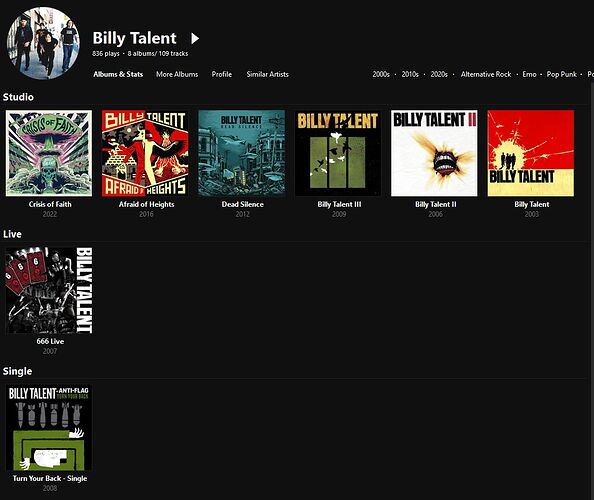594x500 pixels.
Task: Filter by the 2000s decade tag
Action: coord(381,74)
